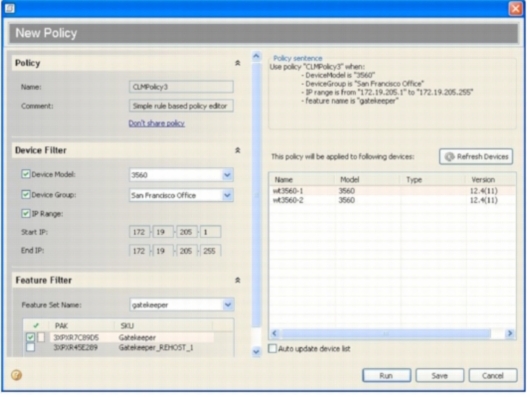This screenshot has width=531, height=399.
Task: Collapse the Policy section chevron
Action: click(x=238, y=63)
